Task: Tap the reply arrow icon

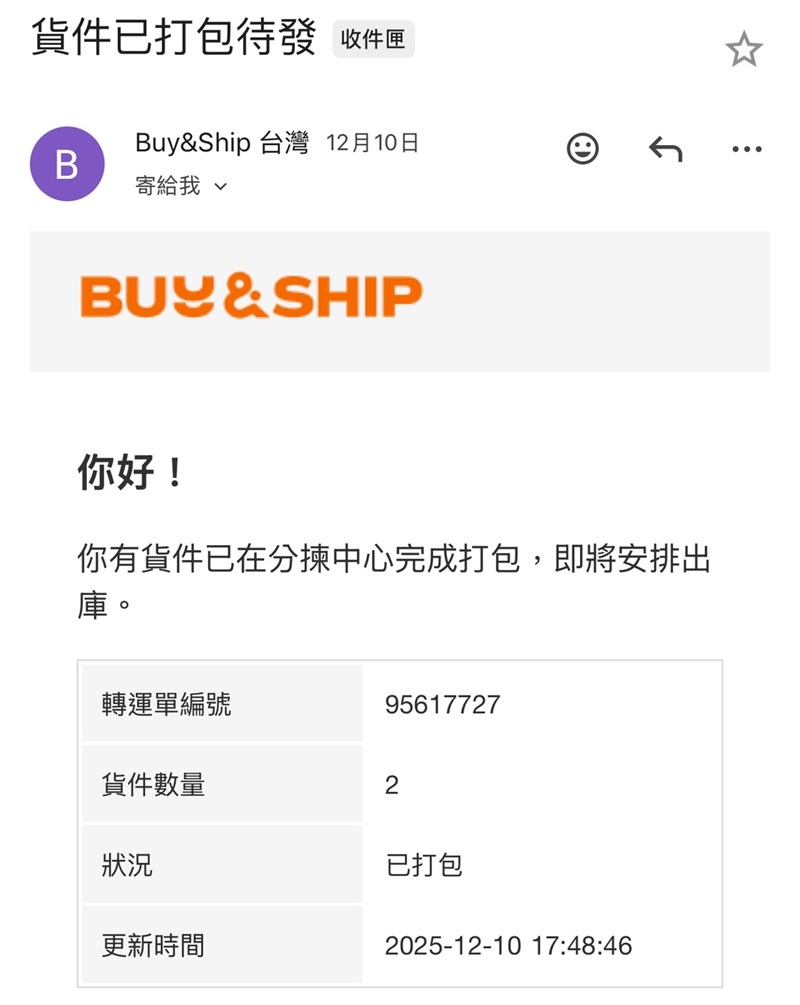Action: click(x=665, y=149)
